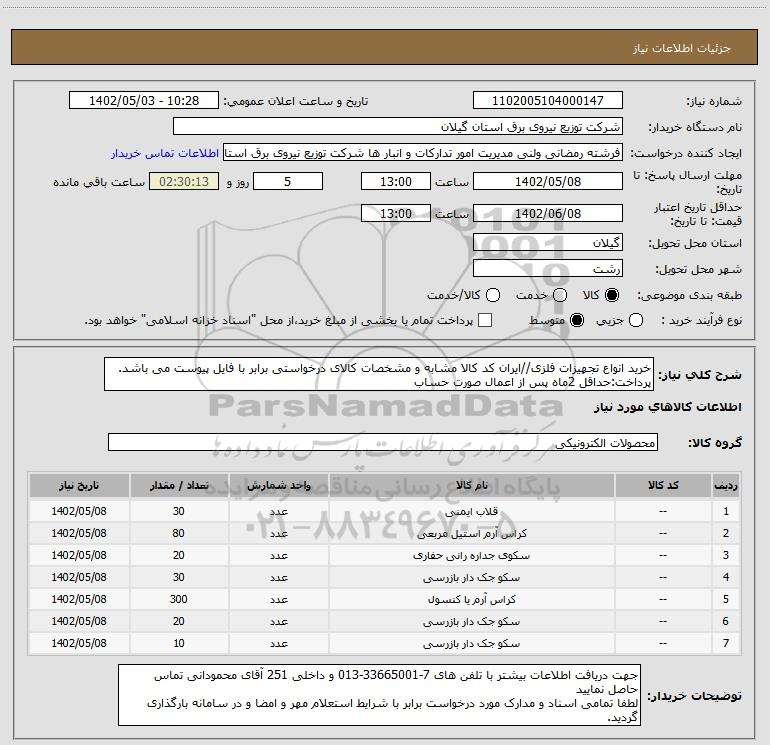
Task: Select the قلاب ایمنی item row
Action: point(385,511)
